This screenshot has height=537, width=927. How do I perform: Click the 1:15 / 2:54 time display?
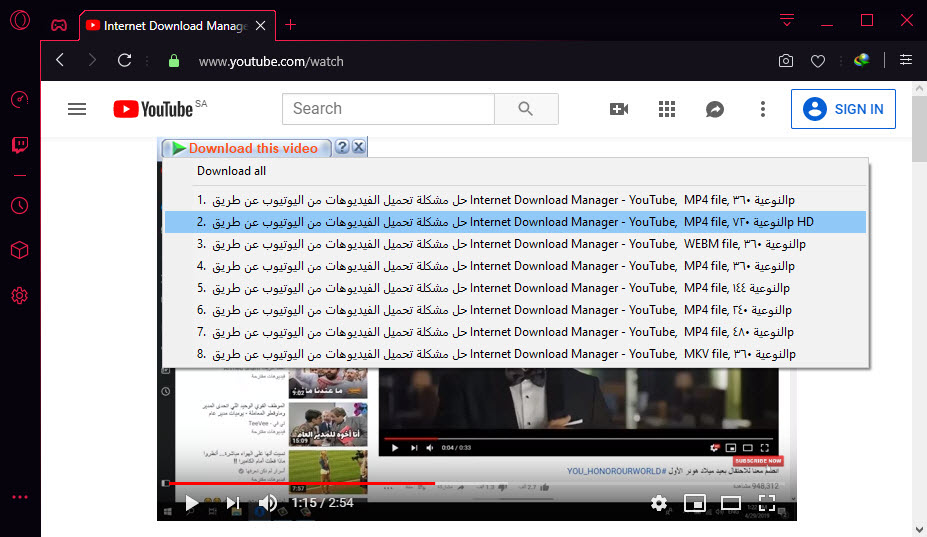coord(322,503)
